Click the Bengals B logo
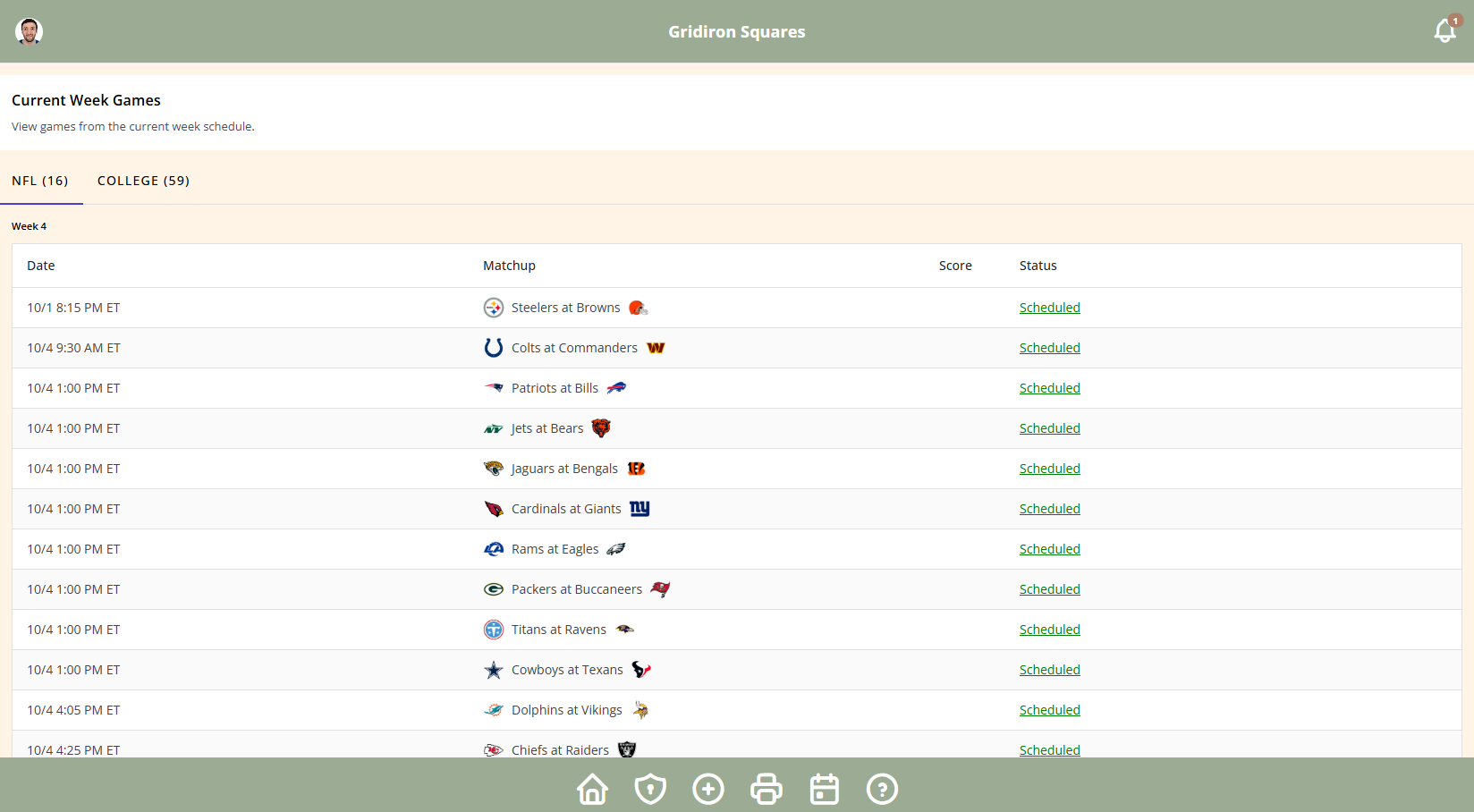The image size is (1474, 812). pos(636,469)
